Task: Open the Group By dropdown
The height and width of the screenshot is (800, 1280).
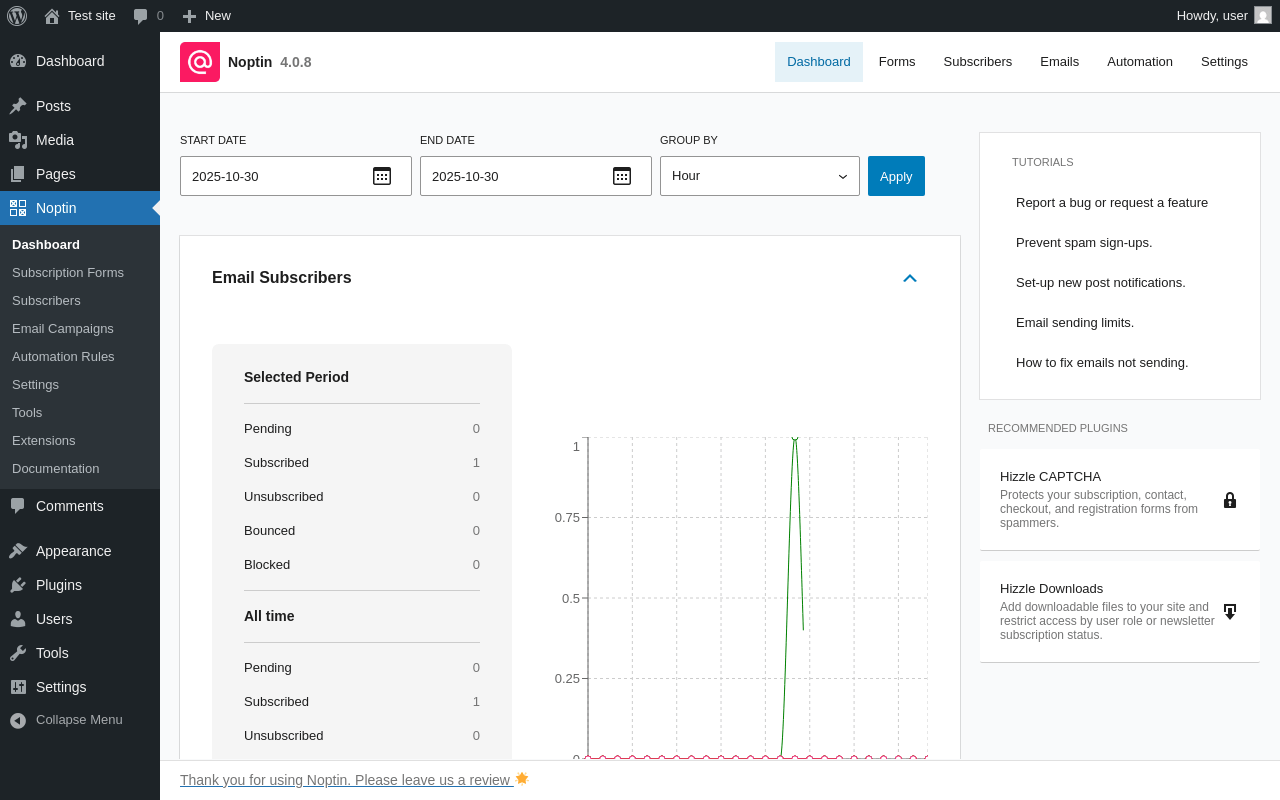Action: [x=759, y=176]
